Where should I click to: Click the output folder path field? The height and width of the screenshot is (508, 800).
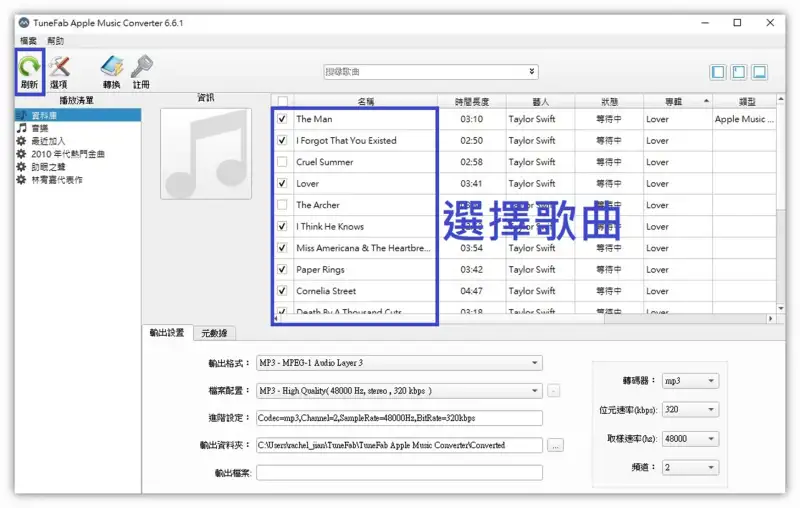pyautogui.click(x=399, y=445)
